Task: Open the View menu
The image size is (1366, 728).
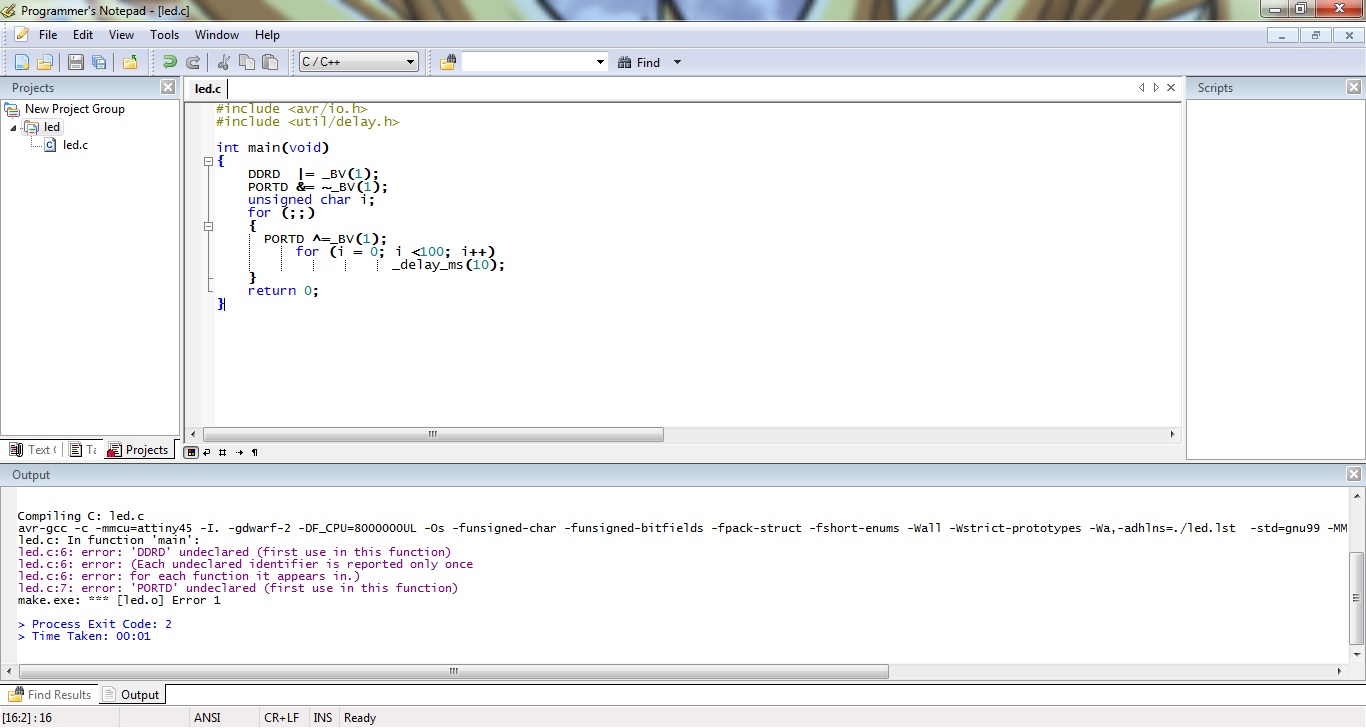Action: click(121, 35)
